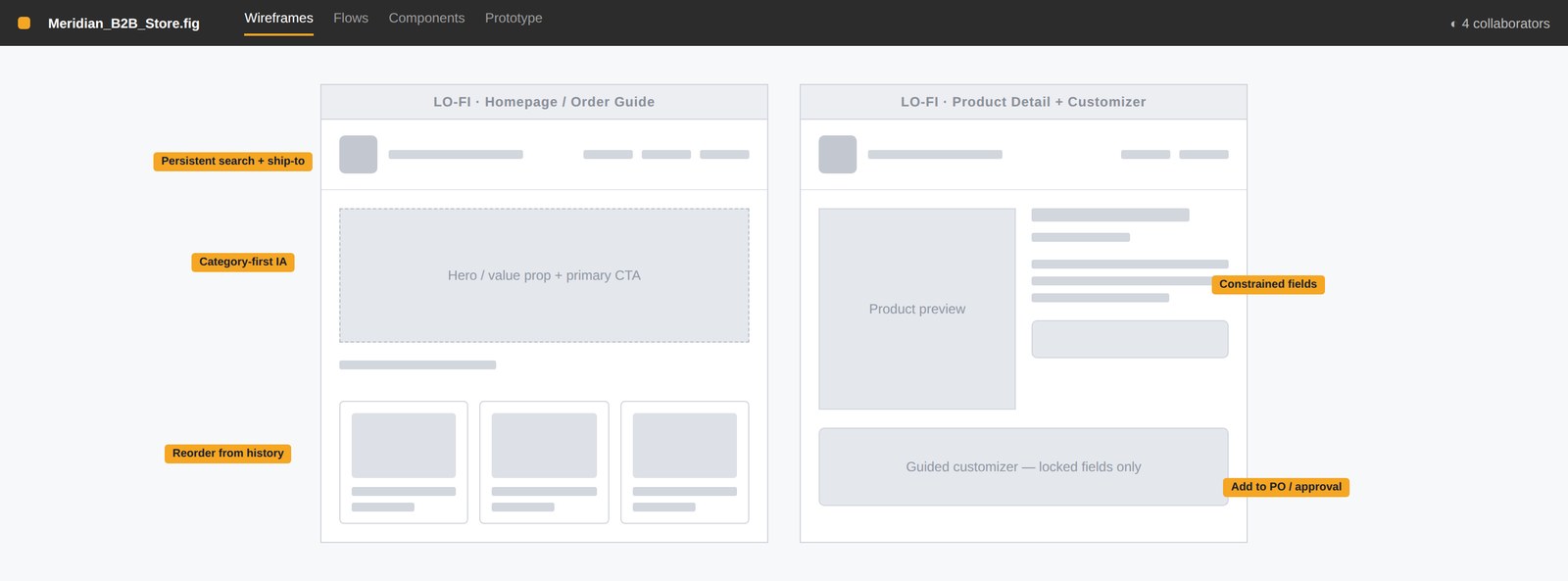1568x581 pixels.
Task: Select the LO-FI Homepage / Order Guide frame title
Action: 544,102
